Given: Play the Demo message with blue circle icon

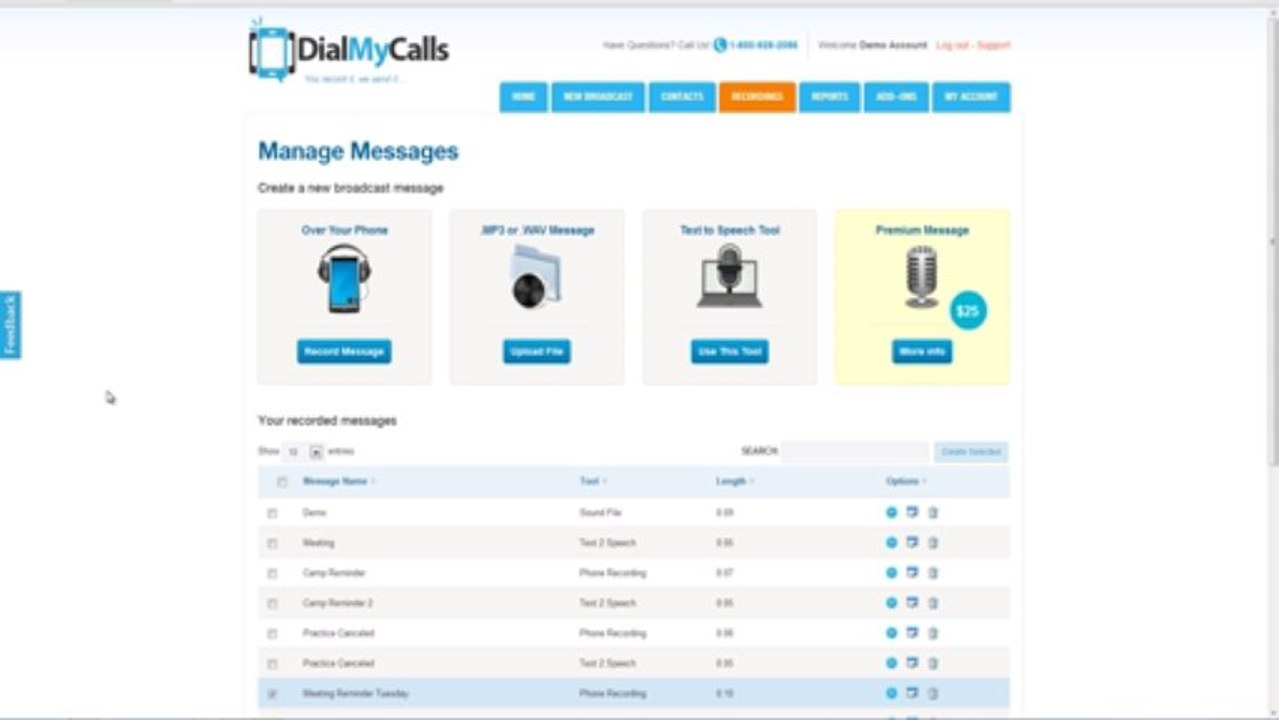Looking at the screenshot, I should point(891,513).
